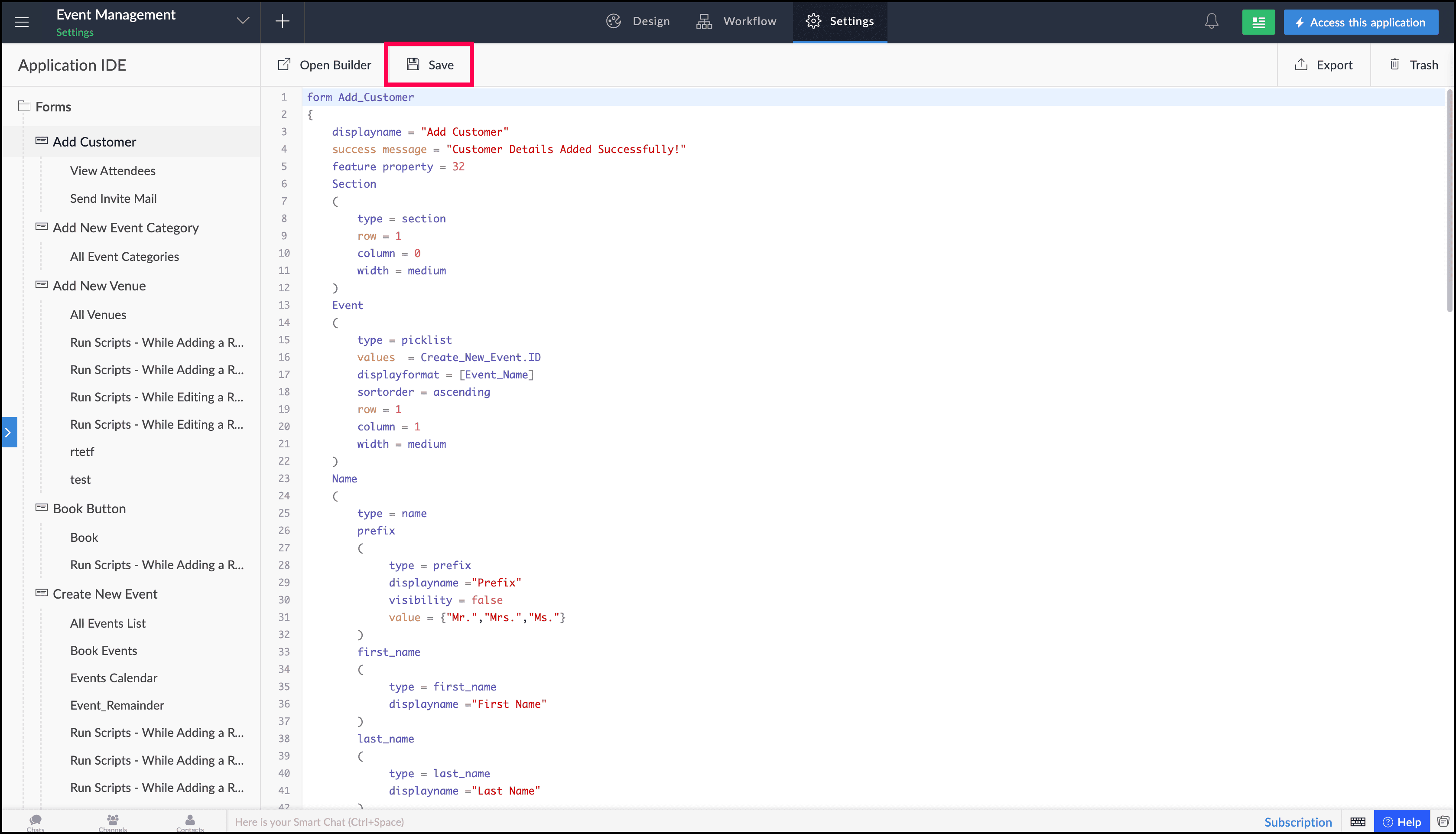Switch to the Design tab
Image resolution: width=1456 pixels, height=834 pixels.
click(x=638, y=21)
